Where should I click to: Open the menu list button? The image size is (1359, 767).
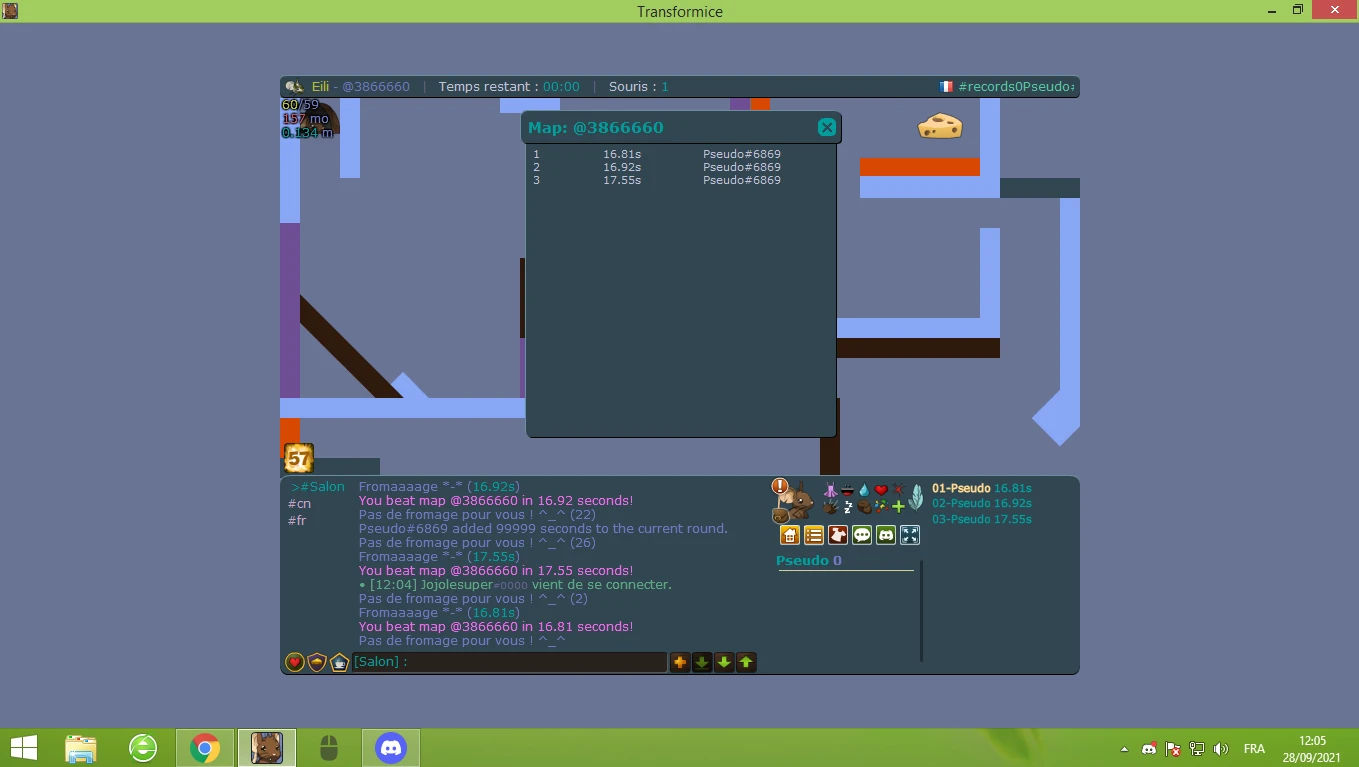click(x=814, y=535)
